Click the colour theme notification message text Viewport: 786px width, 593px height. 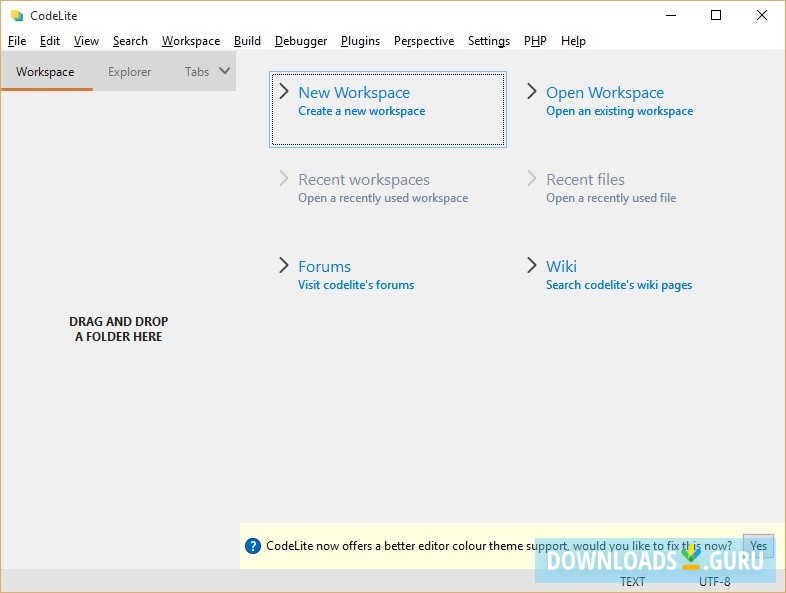[x=499, y=546]
